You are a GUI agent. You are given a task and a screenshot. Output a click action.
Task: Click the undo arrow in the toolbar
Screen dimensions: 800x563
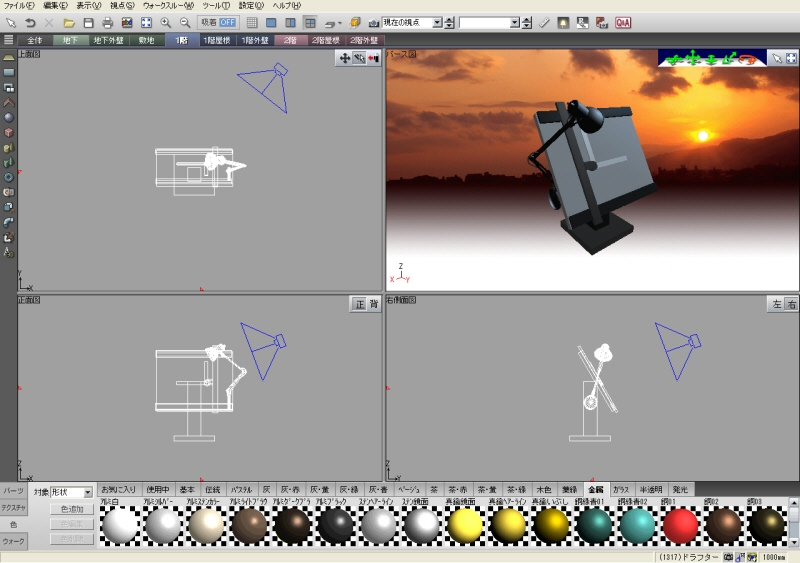click(30, 22)
